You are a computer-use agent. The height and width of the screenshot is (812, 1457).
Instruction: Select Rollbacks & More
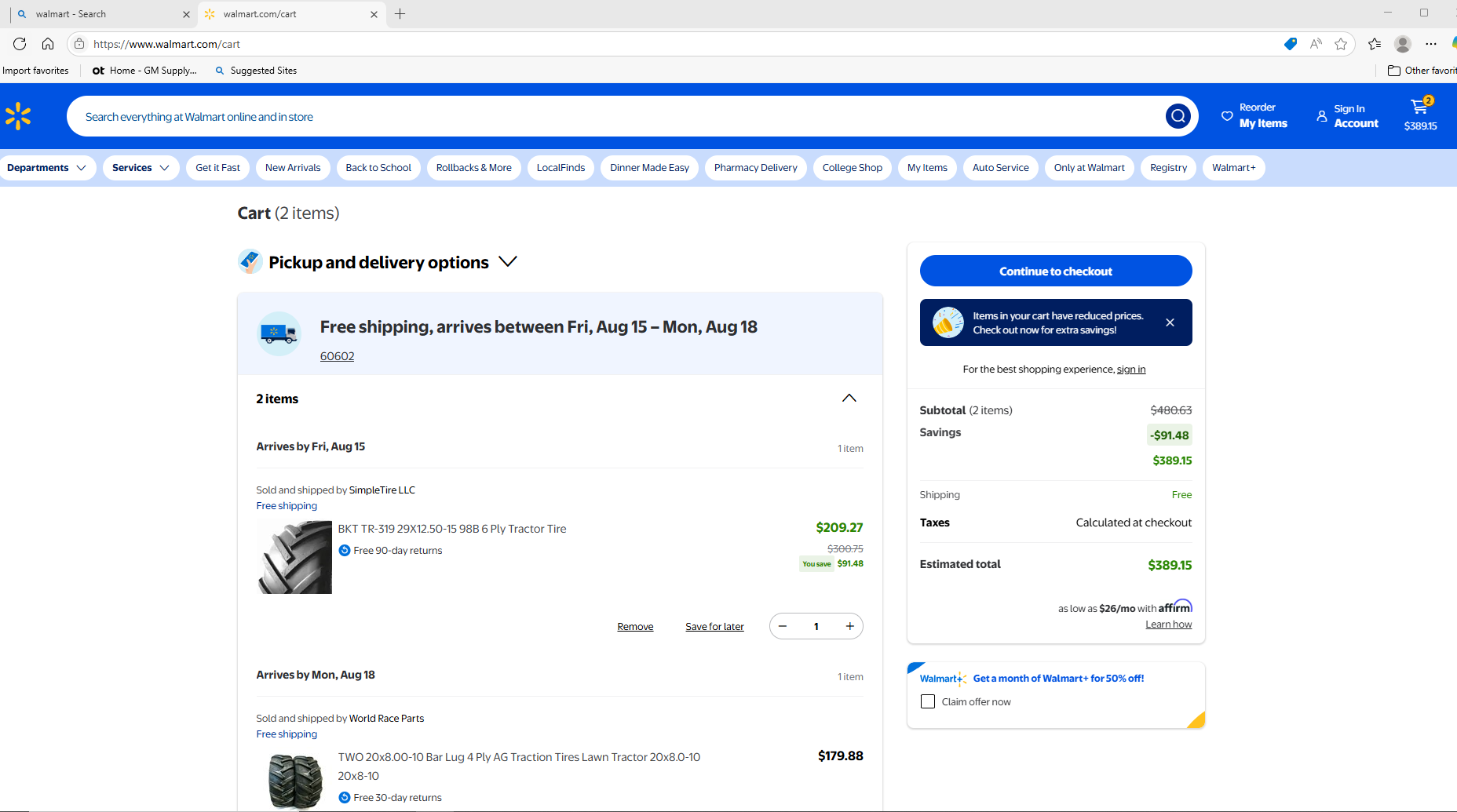coord(474,168)
